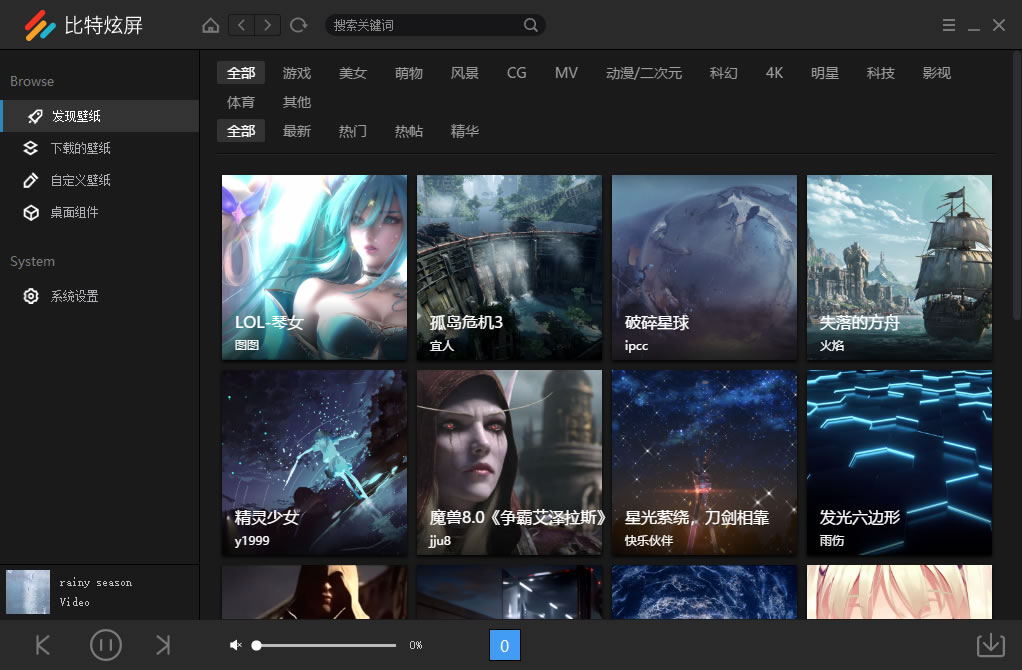This screenshot has width=1022, height=670.
Task: Select the 全部 sort filter in second row
Action: [241, 131]
